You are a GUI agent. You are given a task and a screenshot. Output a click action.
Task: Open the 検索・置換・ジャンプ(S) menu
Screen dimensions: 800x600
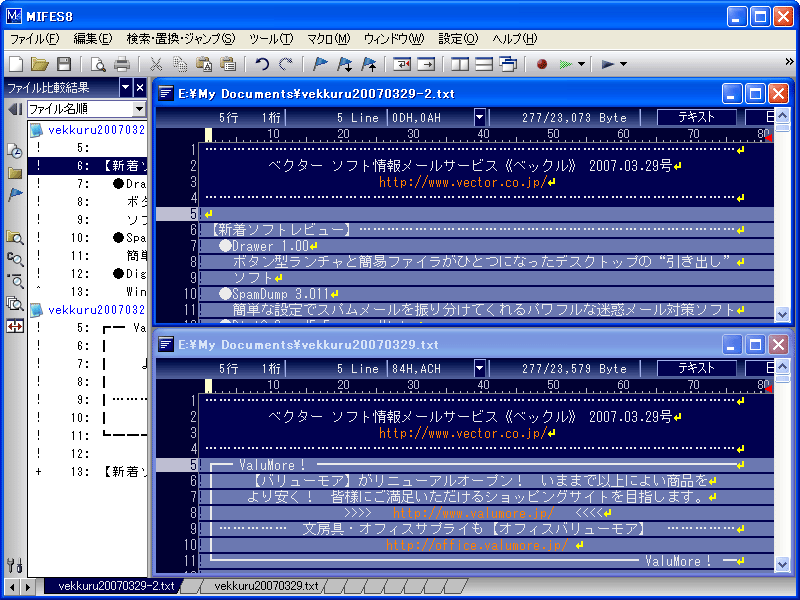point(181,39)
